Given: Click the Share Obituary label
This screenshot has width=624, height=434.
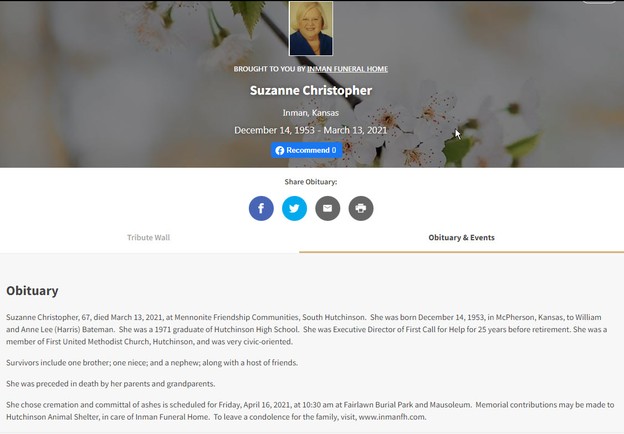Looking at the screenshot, I should (x=311, y=182).
